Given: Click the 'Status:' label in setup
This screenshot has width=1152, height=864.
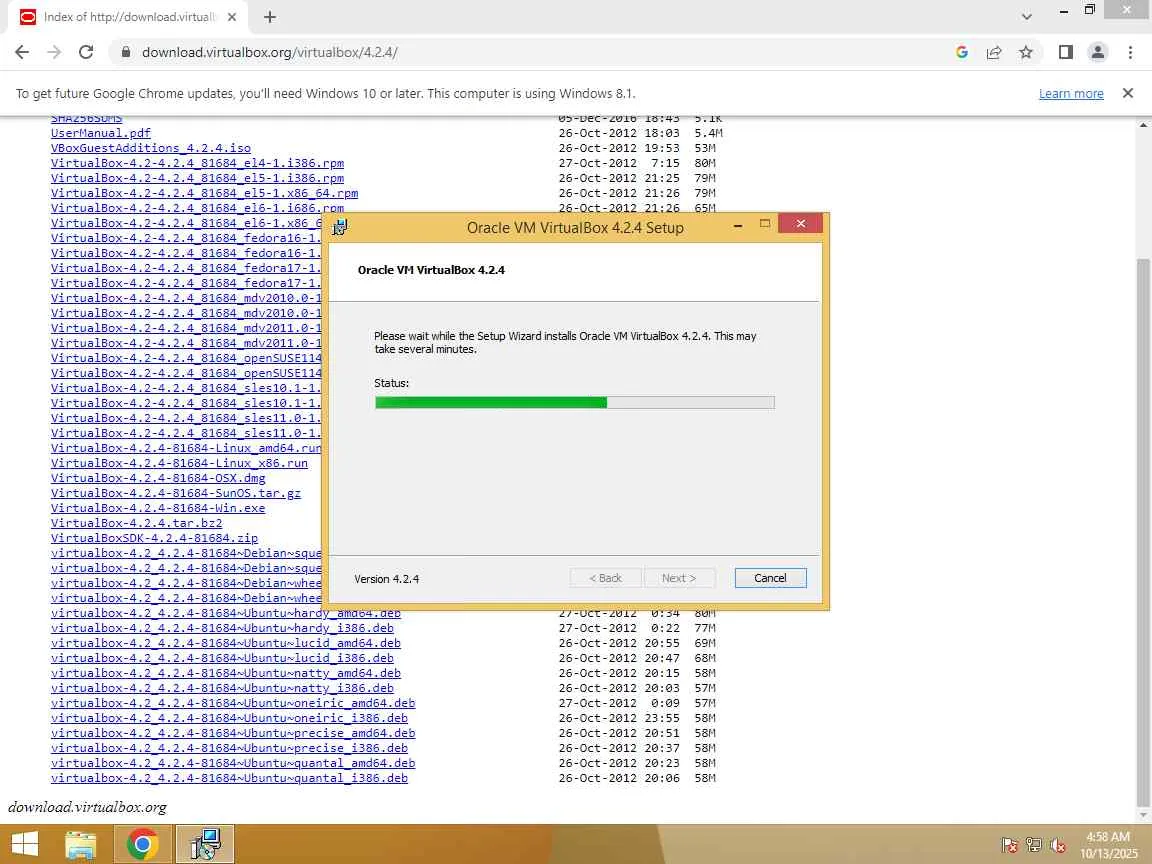Looking at the screenshot, I should coord(392,383).
